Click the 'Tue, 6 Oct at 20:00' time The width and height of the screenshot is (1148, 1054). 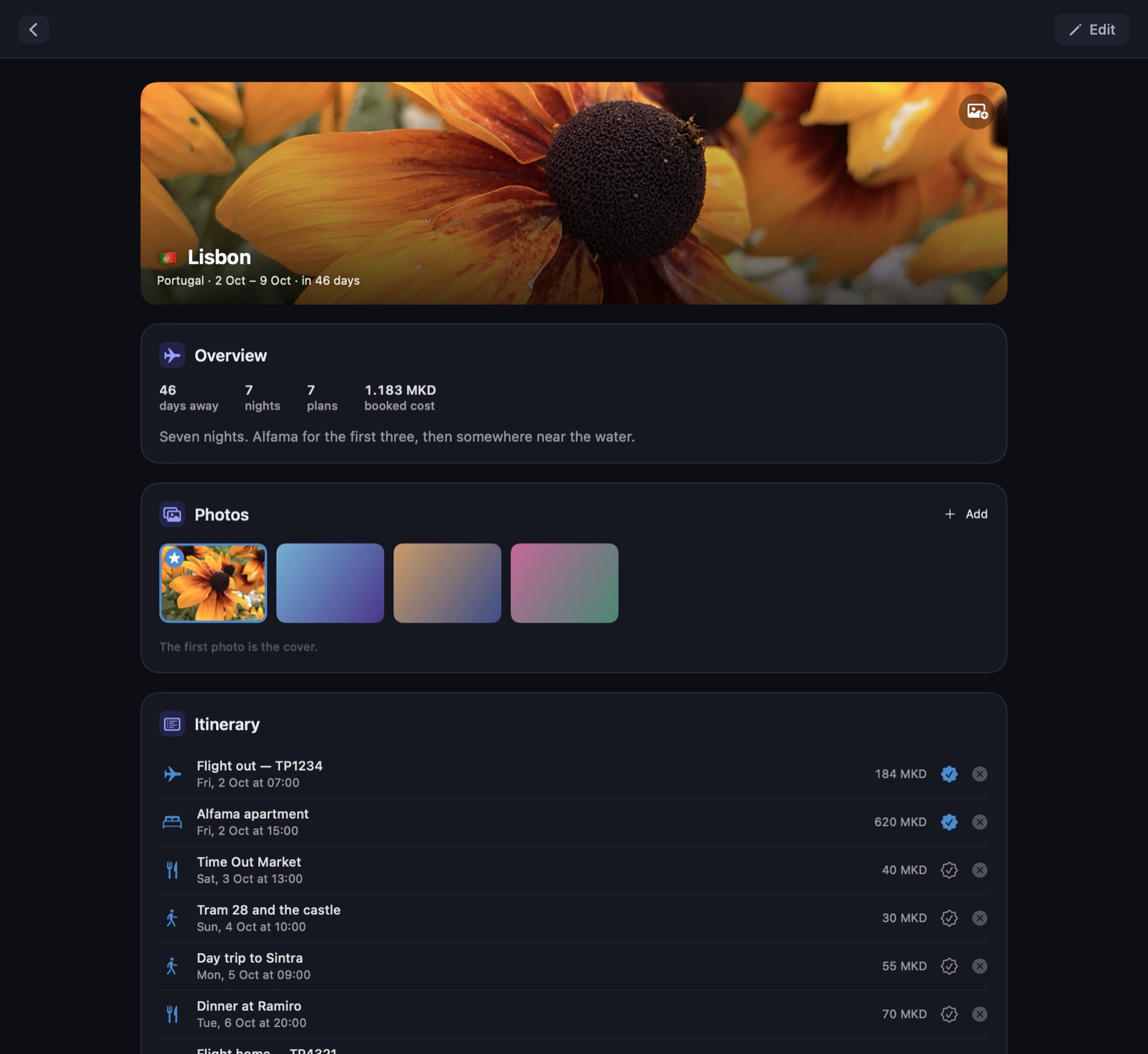(x=251, y=1023)
